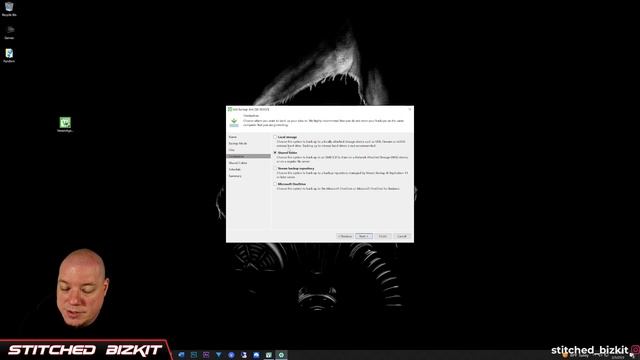Viewport: 640px width, 360px height.
Task: Go to the Shared Folder step
Action: click(238, 163)
